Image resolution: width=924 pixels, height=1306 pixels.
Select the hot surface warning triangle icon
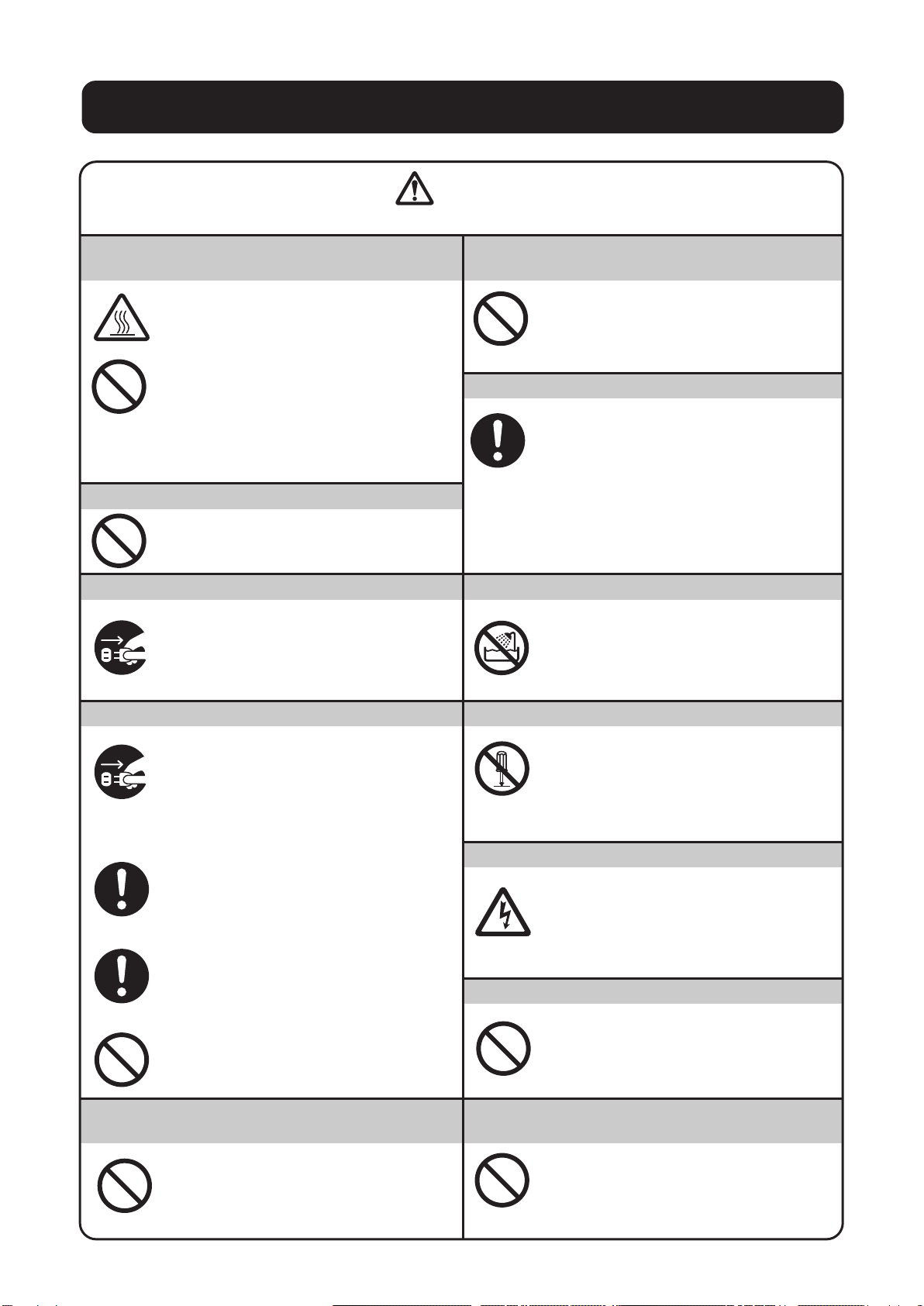click(122, 318)
